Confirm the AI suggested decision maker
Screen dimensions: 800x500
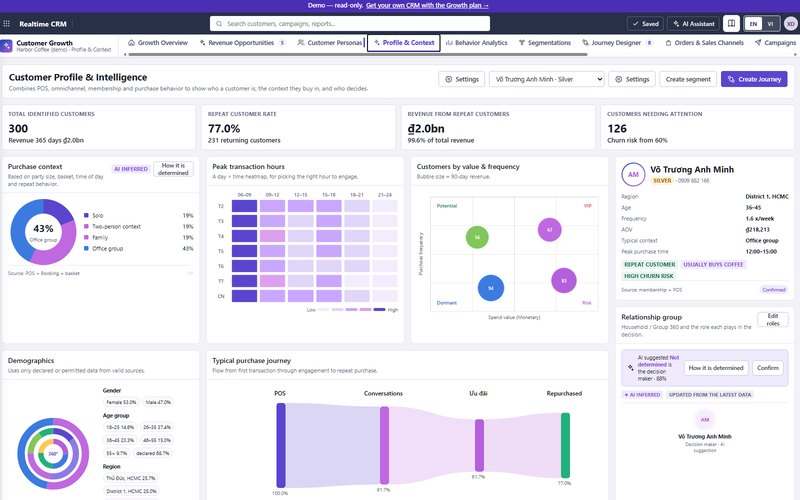click(768, 368)
